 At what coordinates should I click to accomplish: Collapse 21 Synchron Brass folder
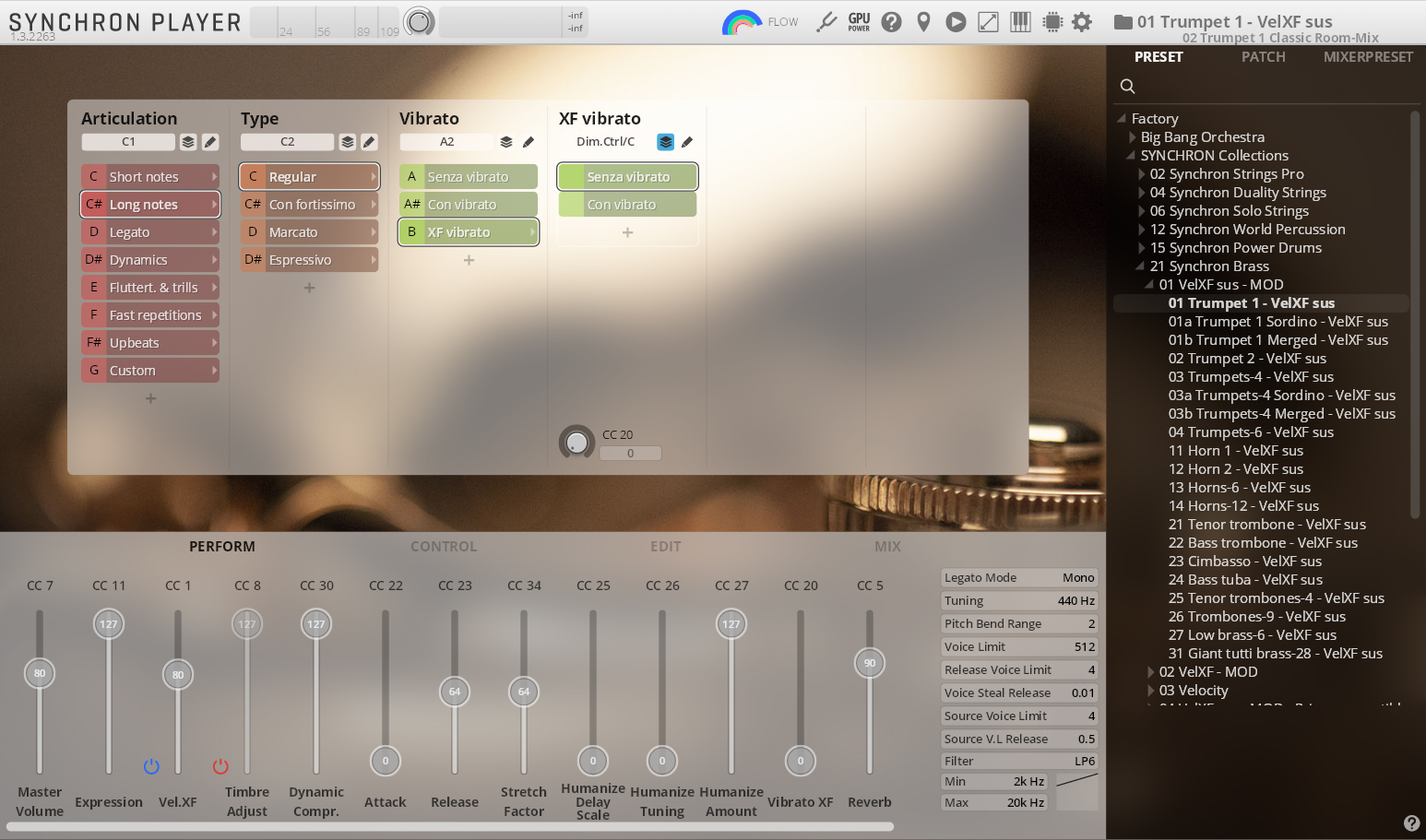tap(1140, 266)
